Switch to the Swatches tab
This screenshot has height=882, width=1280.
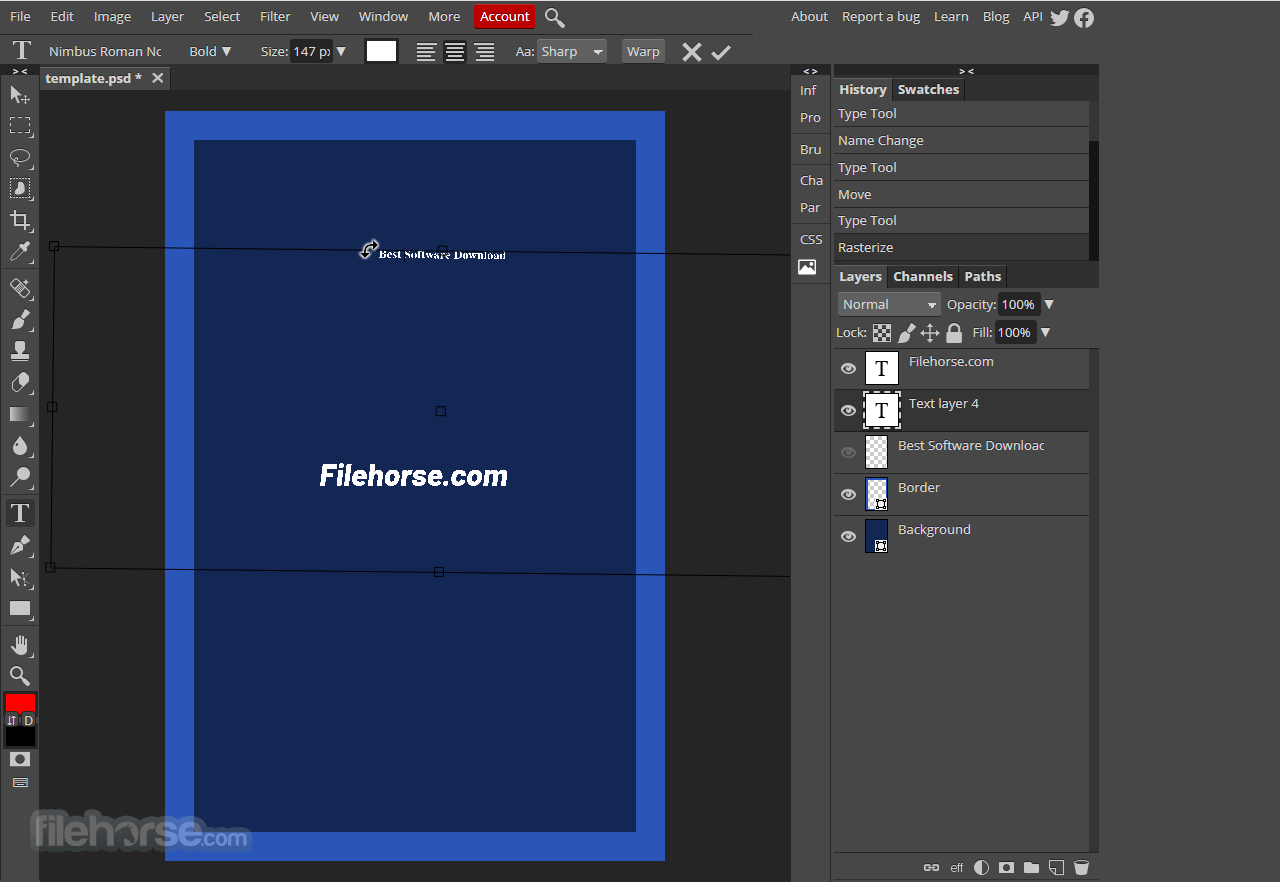click(x=928, y=90)
